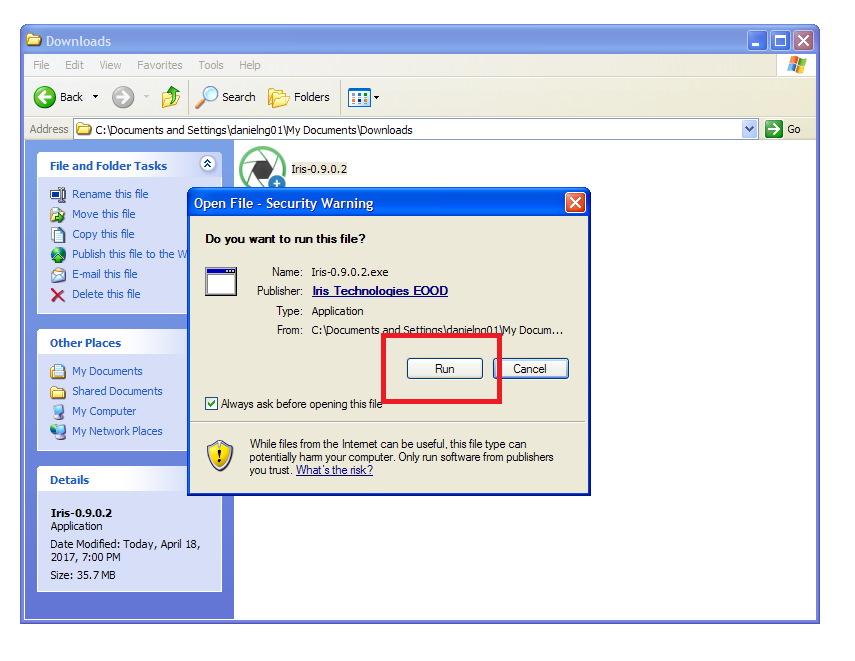Click Run in the Security Warning dialog

click(444, 369)
